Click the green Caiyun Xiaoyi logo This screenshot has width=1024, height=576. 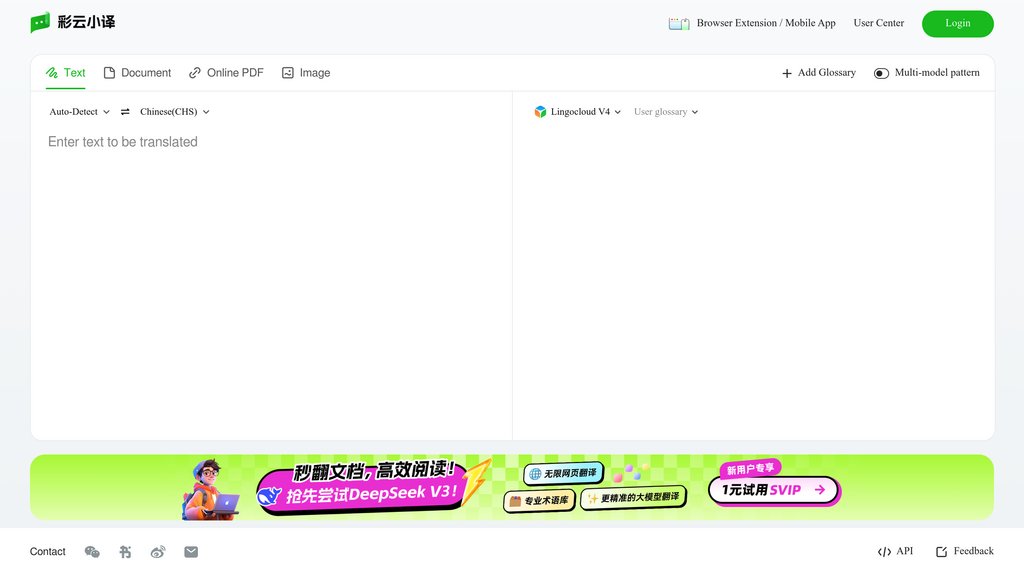(40, 22)
